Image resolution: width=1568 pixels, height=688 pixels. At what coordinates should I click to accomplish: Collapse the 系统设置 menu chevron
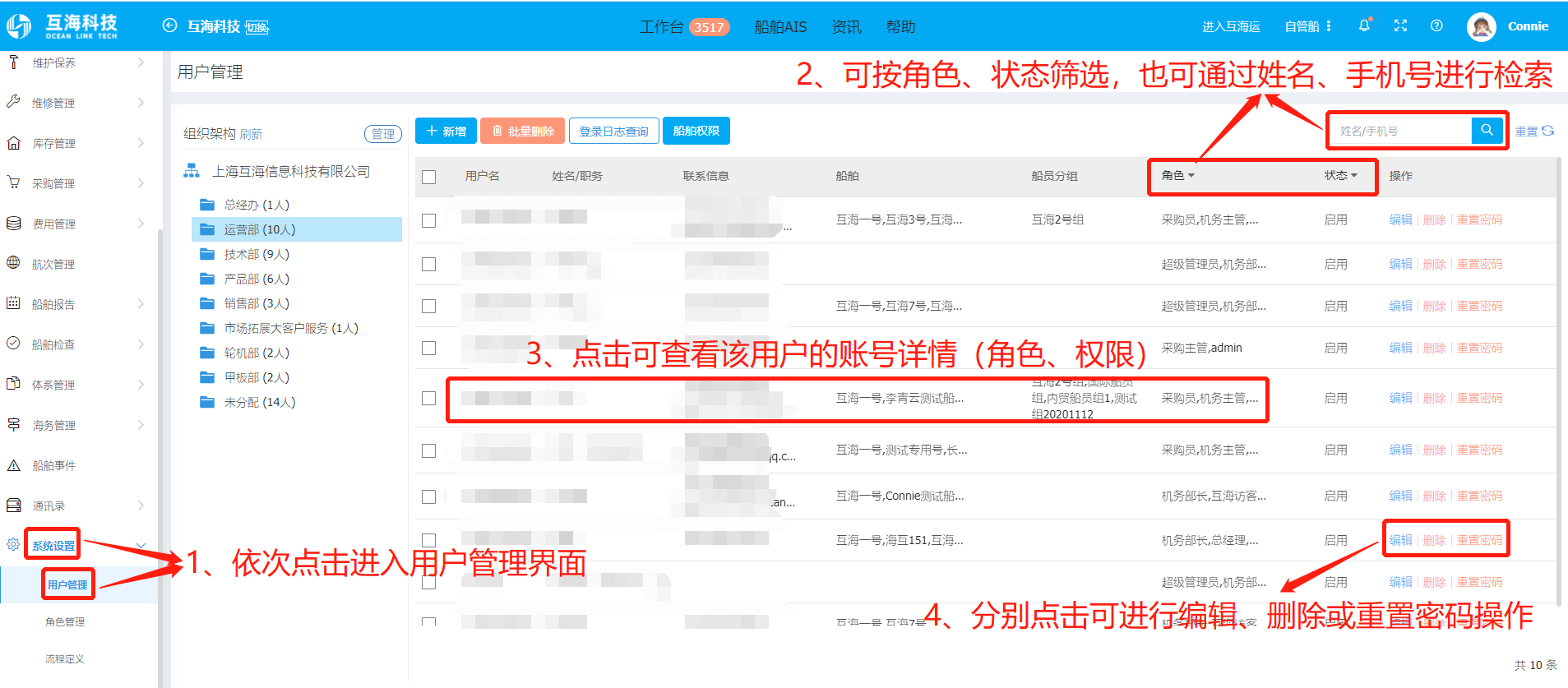pos(141,545)
